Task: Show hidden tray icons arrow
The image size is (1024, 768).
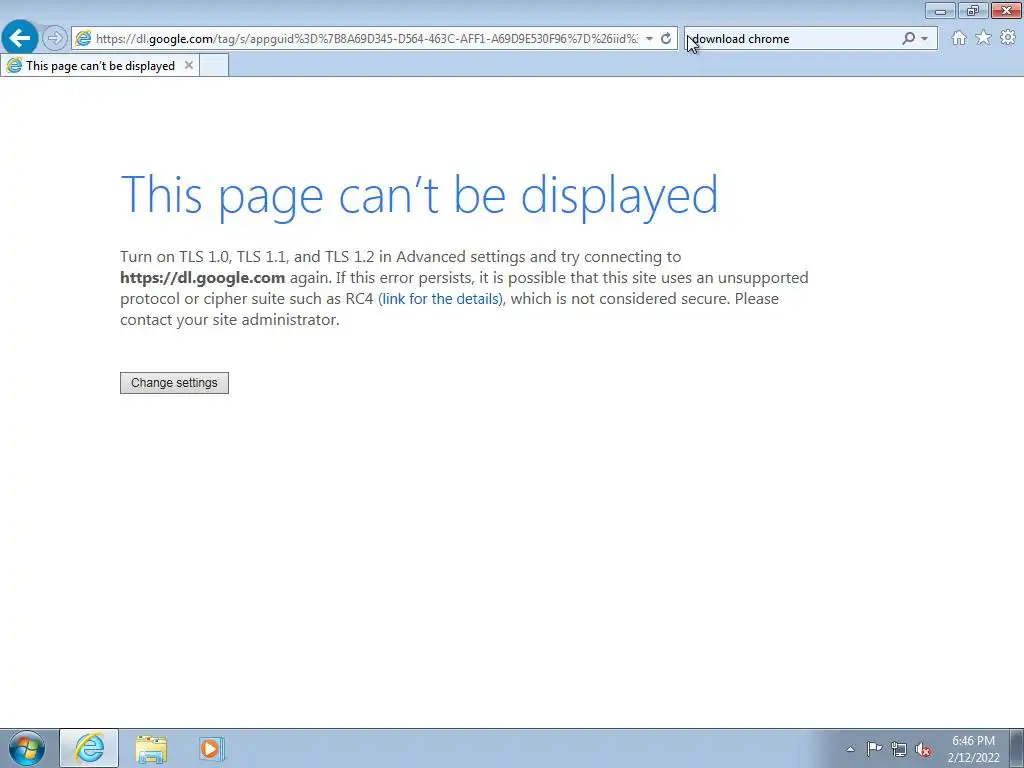Action: 850,749
